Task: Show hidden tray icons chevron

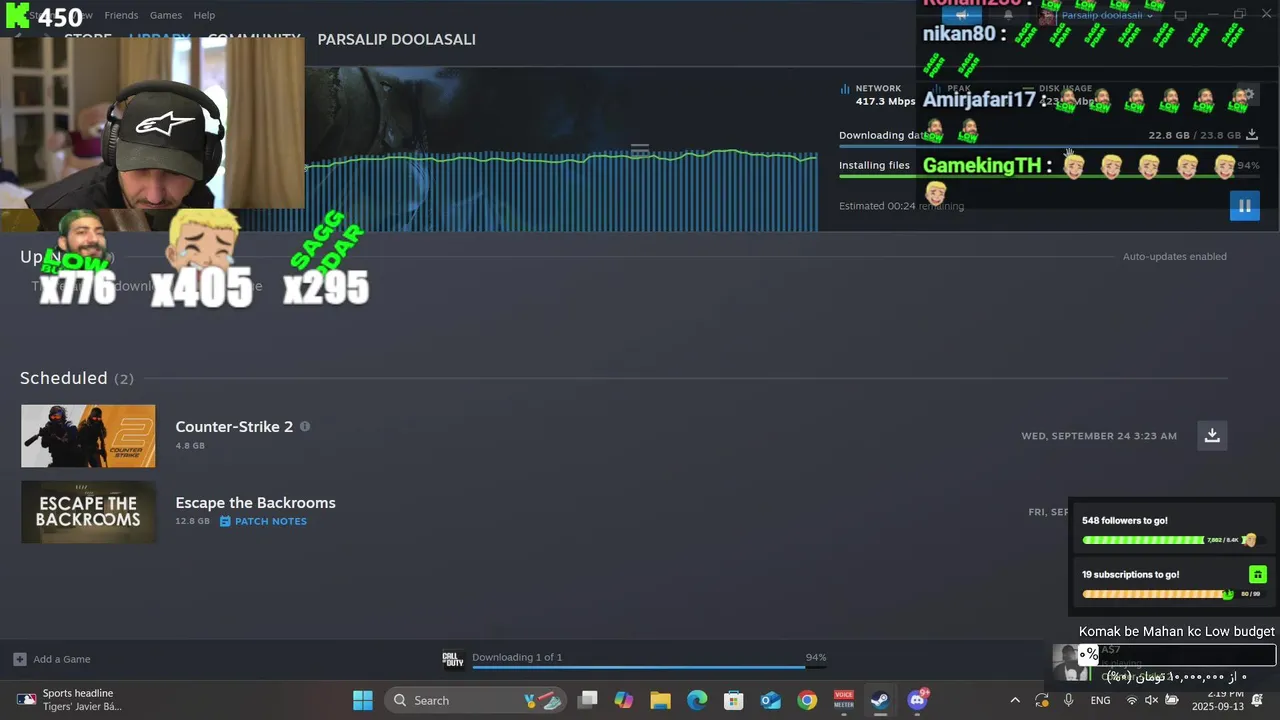Action: pyautogui.click(x=1015, y=700)
